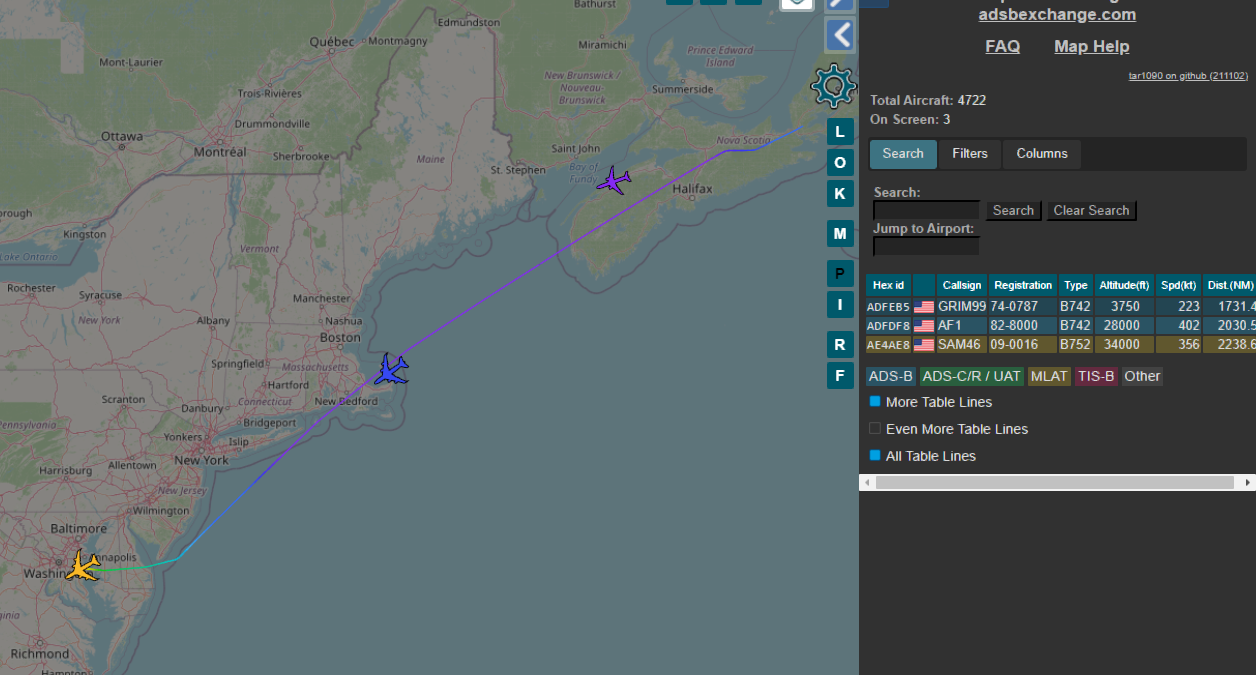
Task: Enable Even More Table Lines checkbox
Action: (875, 429)
